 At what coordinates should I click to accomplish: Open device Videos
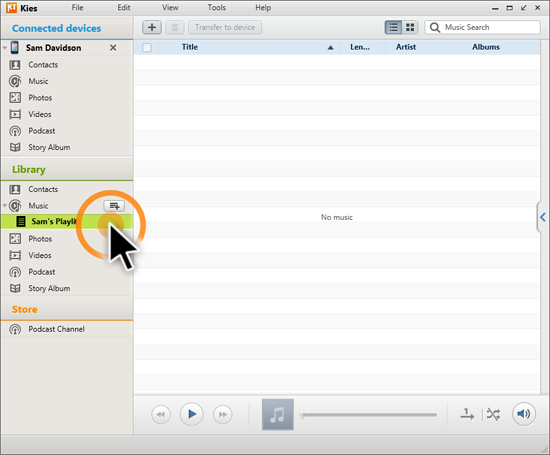click(x=40, y=114)
